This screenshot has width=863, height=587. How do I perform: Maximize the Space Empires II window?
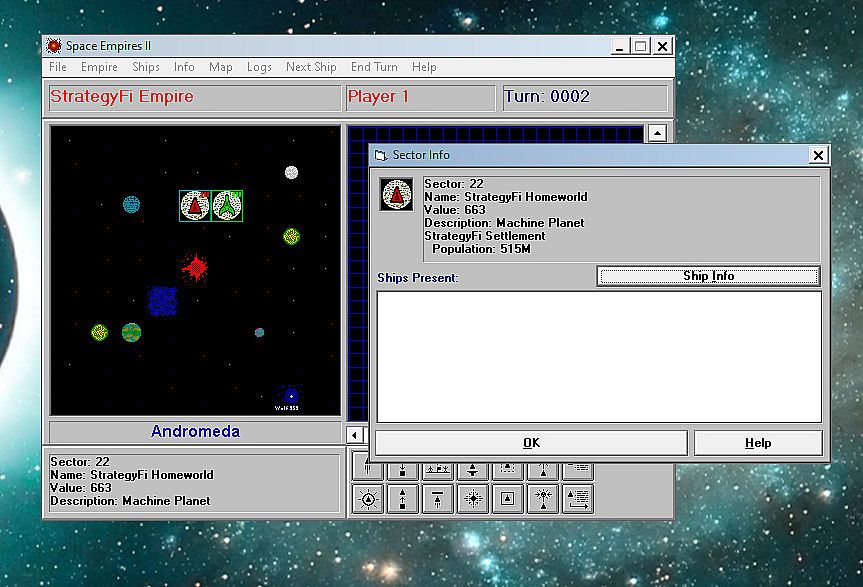[x=641, y=46]
